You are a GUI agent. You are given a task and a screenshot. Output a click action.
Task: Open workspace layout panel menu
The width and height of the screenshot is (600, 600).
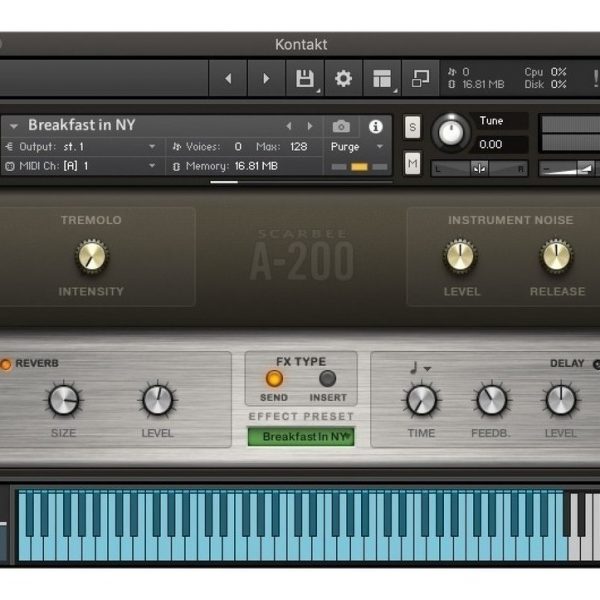pos(382,78)
